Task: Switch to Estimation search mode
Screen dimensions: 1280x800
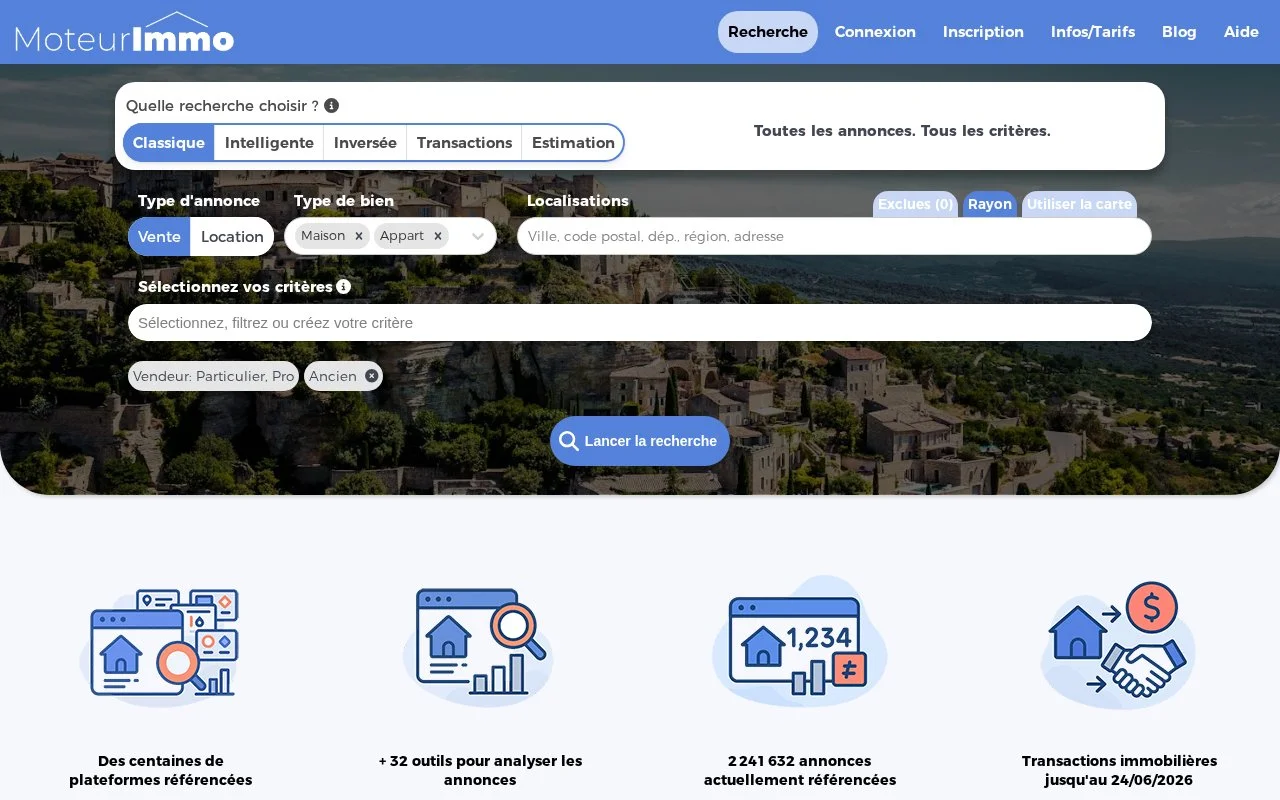Action: [x=573, y=142]
